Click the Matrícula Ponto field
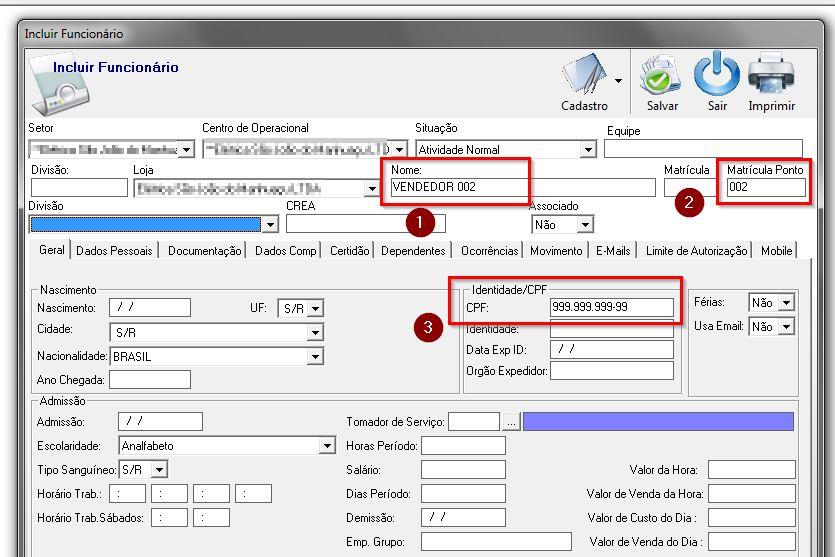The image size is (835, 557). click(766, 187)
